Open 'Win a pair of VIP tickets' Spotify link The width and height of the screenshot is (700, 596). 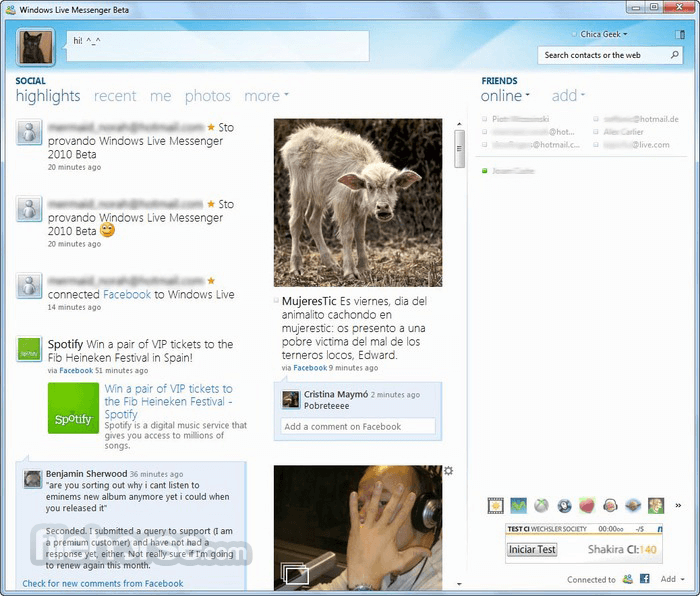coord(168,401)
